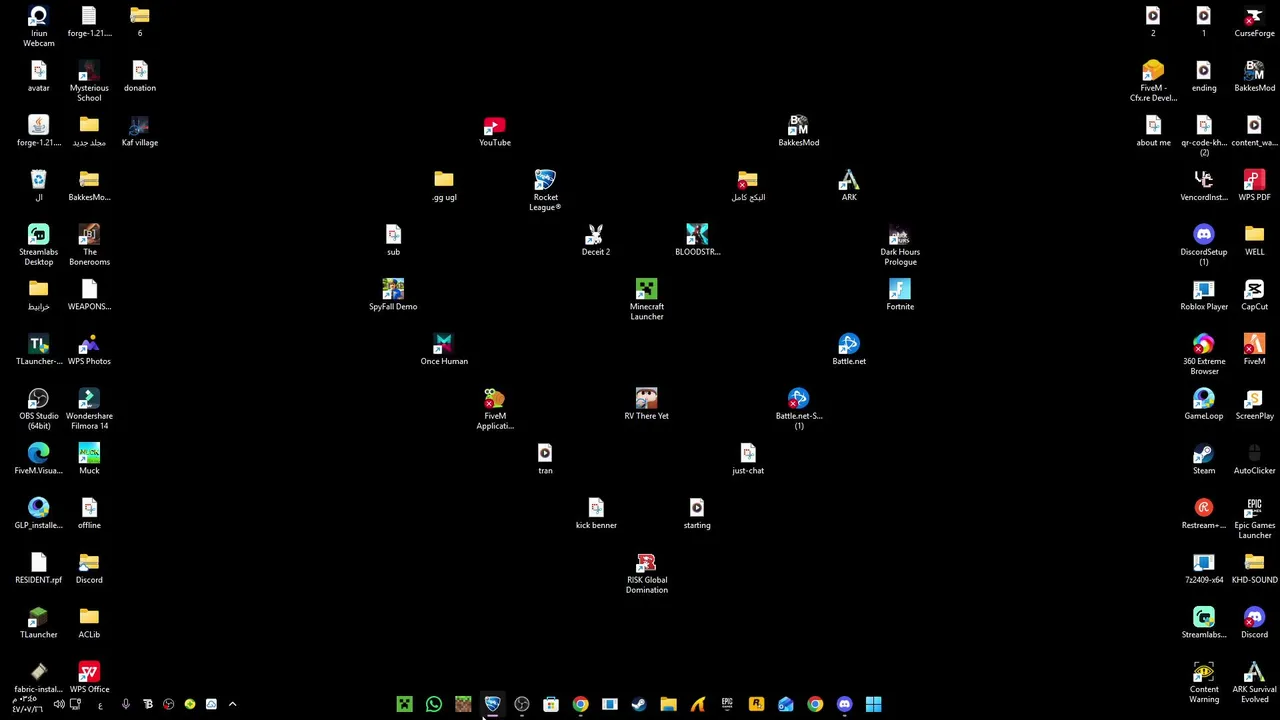Viewport: 1280px width, 720px height.
Task: Select the offline file icon
Action: click(89, 514)
